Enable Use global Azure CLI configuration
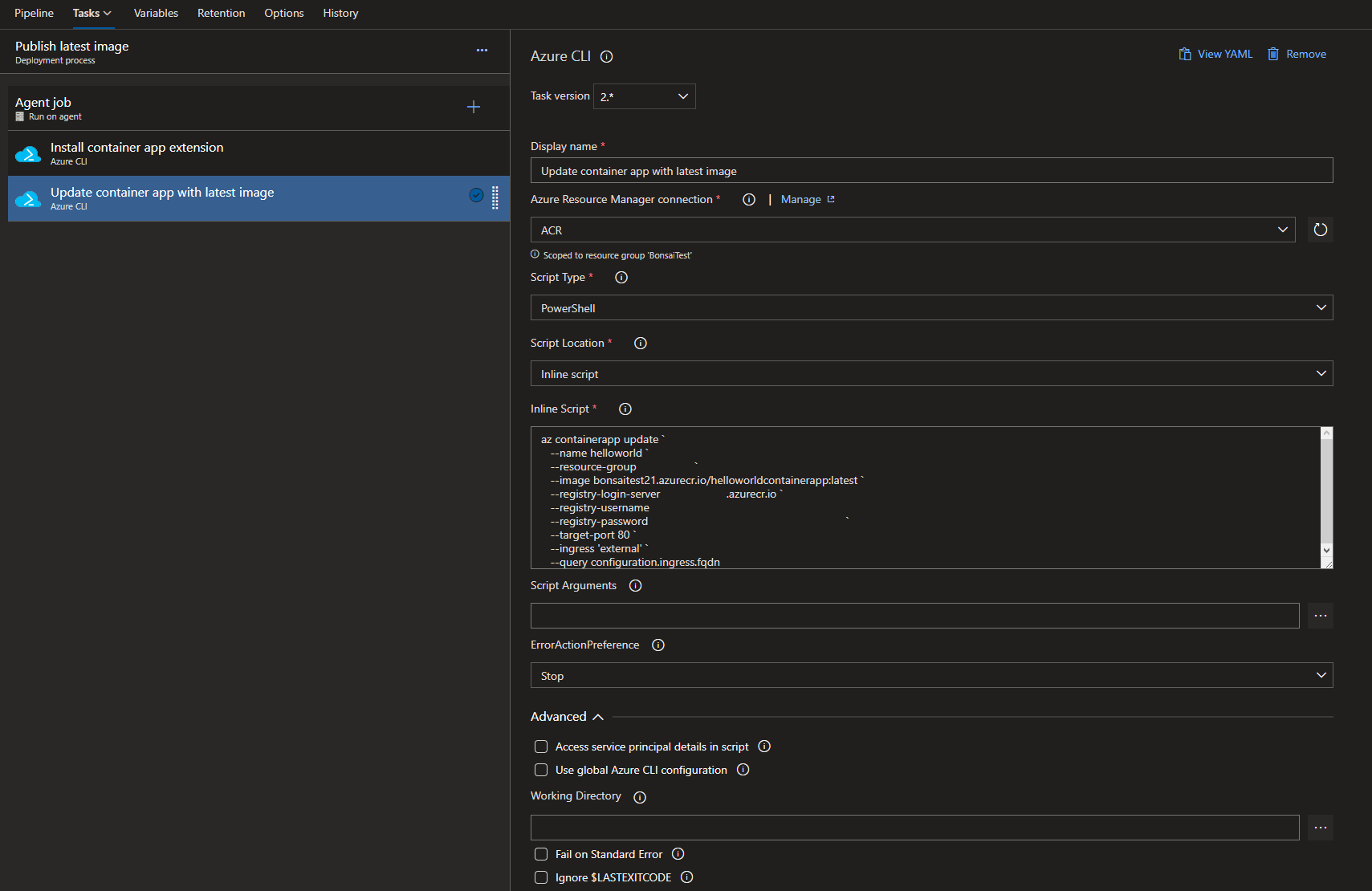The image size is (1372, 891). [x=541, y=770]
